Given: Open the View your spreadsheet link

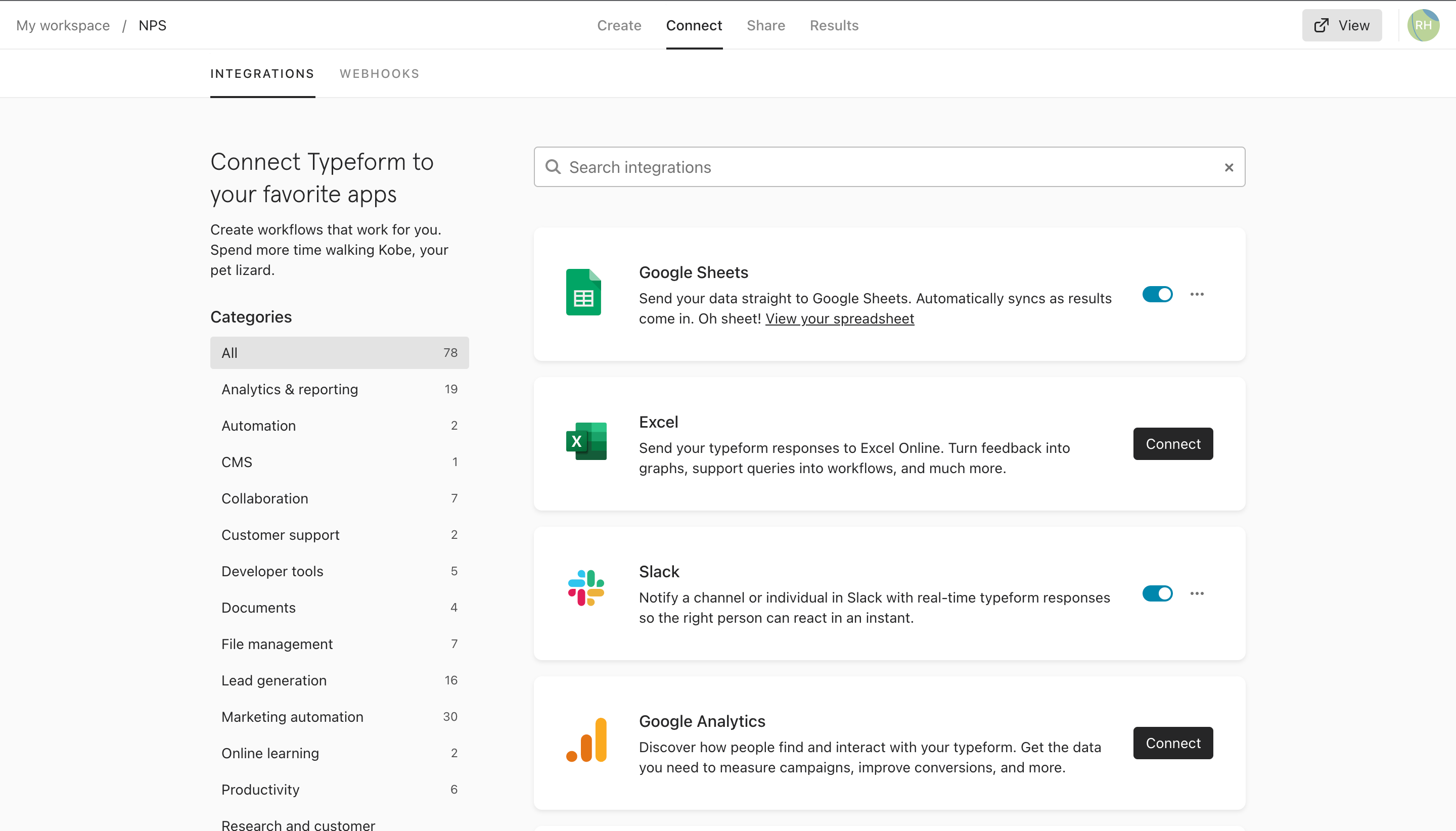Looking at the screenshot, I should coord(839,318).
